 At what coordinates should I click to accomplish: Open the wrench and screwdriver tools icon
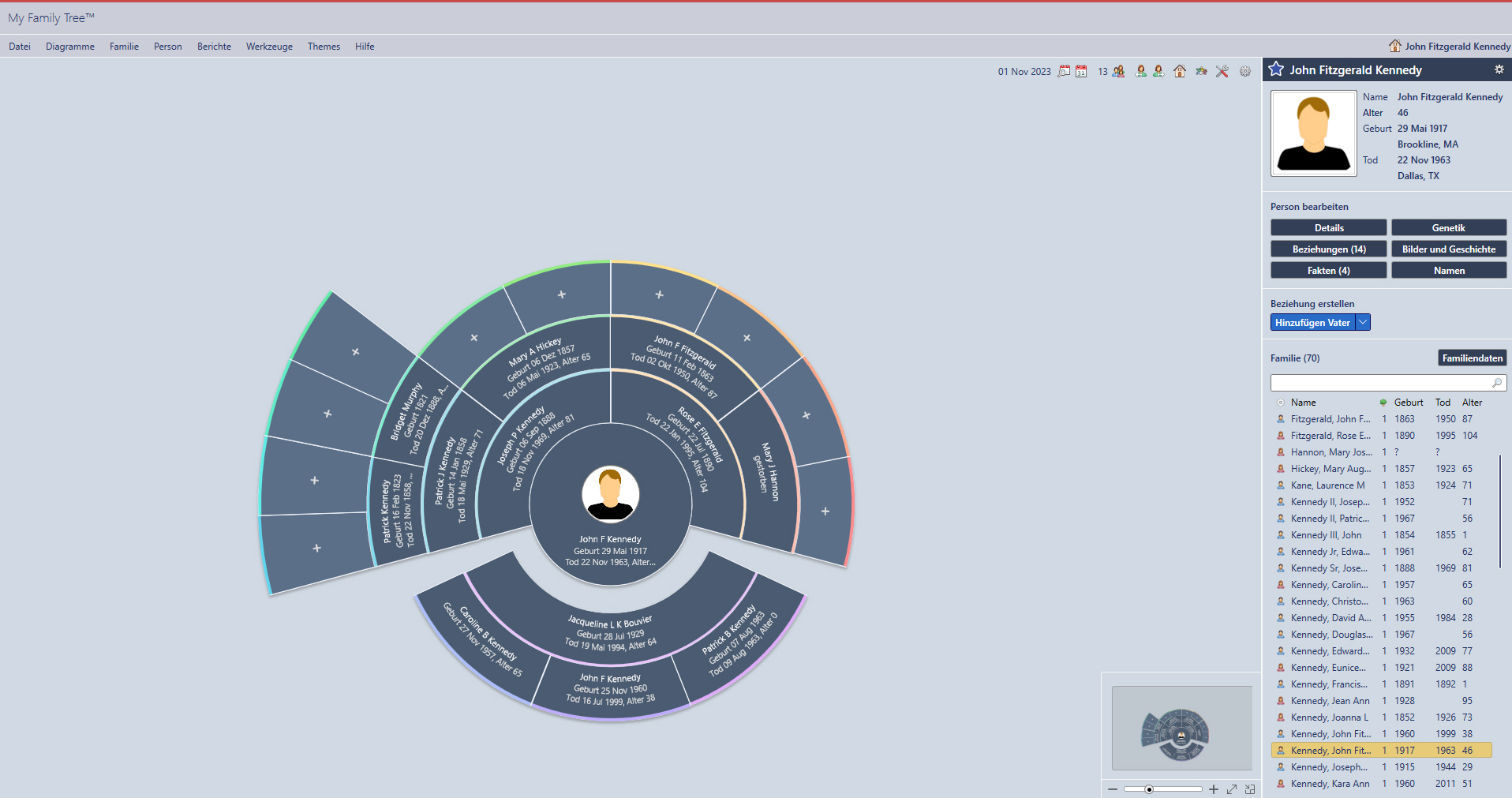[x=1222, y=71]
